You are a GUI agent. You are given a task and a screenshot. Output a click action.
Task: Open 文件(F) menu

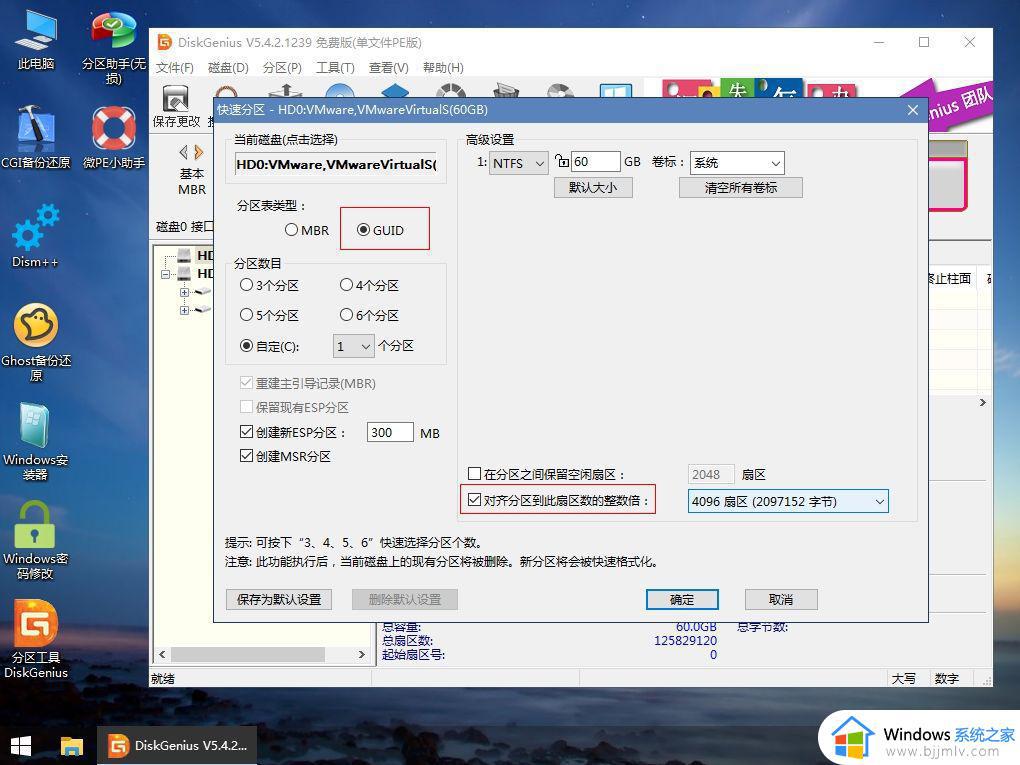point(174,68)
